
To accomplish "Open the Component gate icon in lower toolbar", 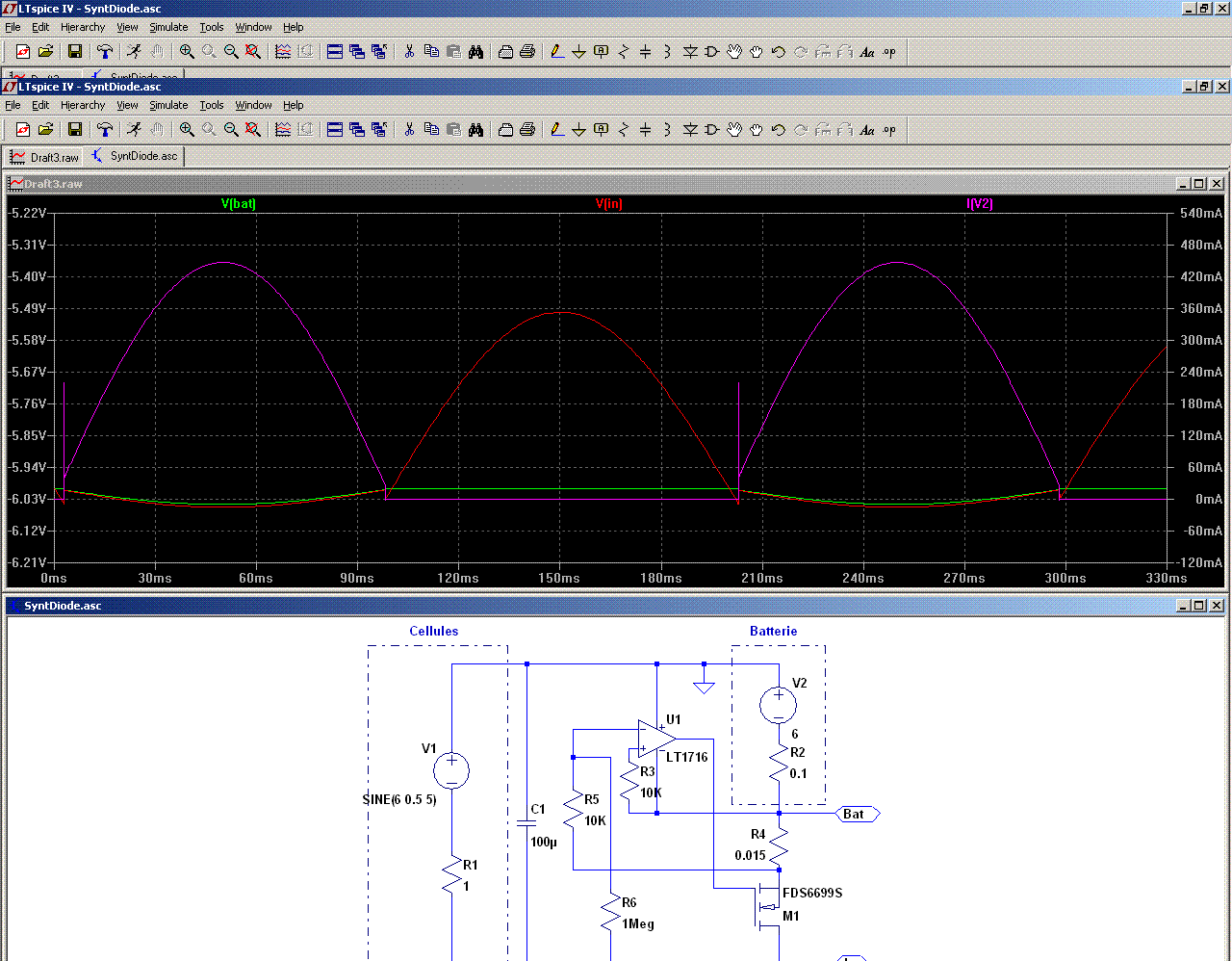I will click(712, 130).
